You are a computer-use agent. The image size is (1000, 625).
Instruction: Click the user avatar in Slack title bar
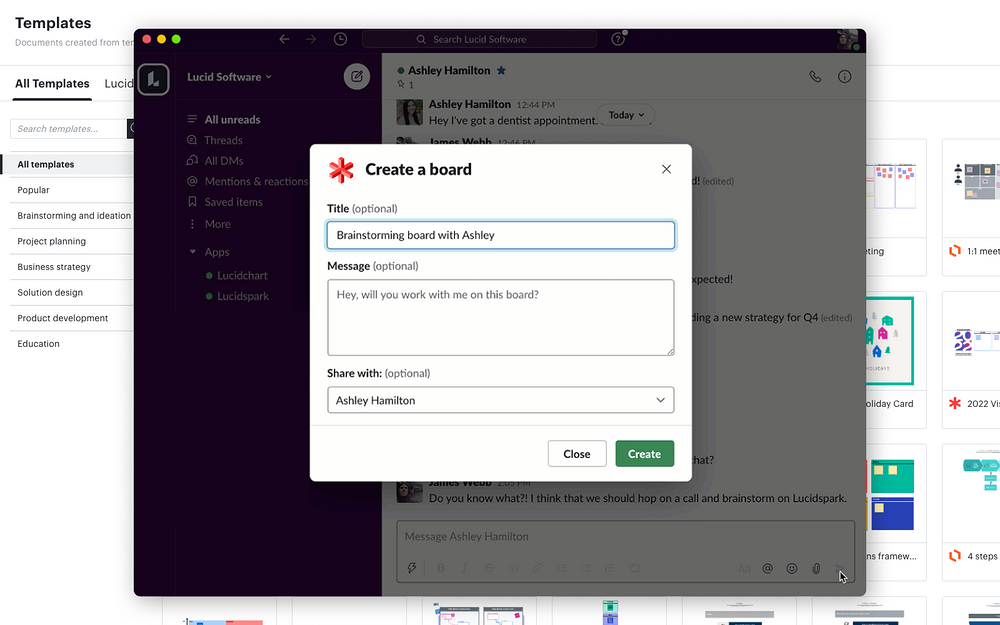(848, 40)
